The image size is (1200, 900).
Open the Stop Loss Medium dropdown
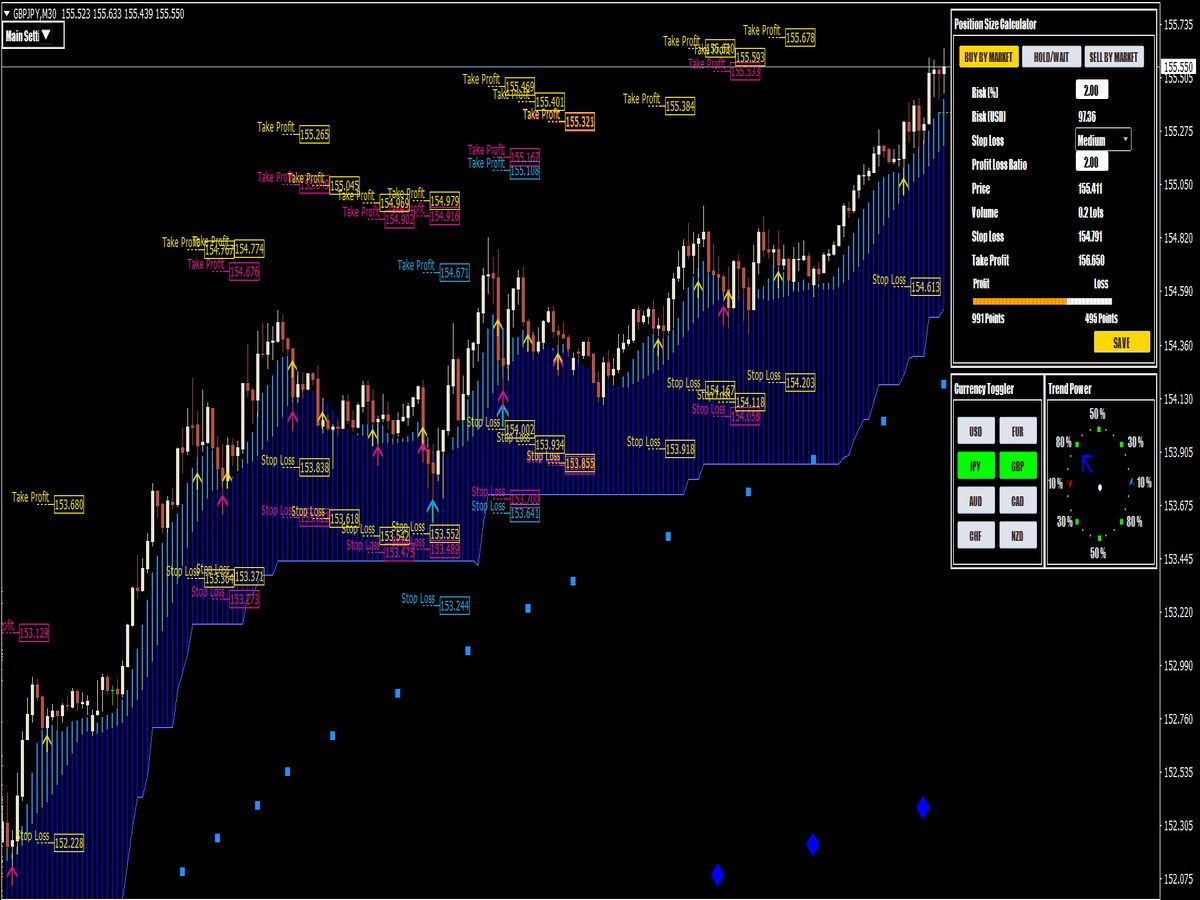[x=1102, y=140]
